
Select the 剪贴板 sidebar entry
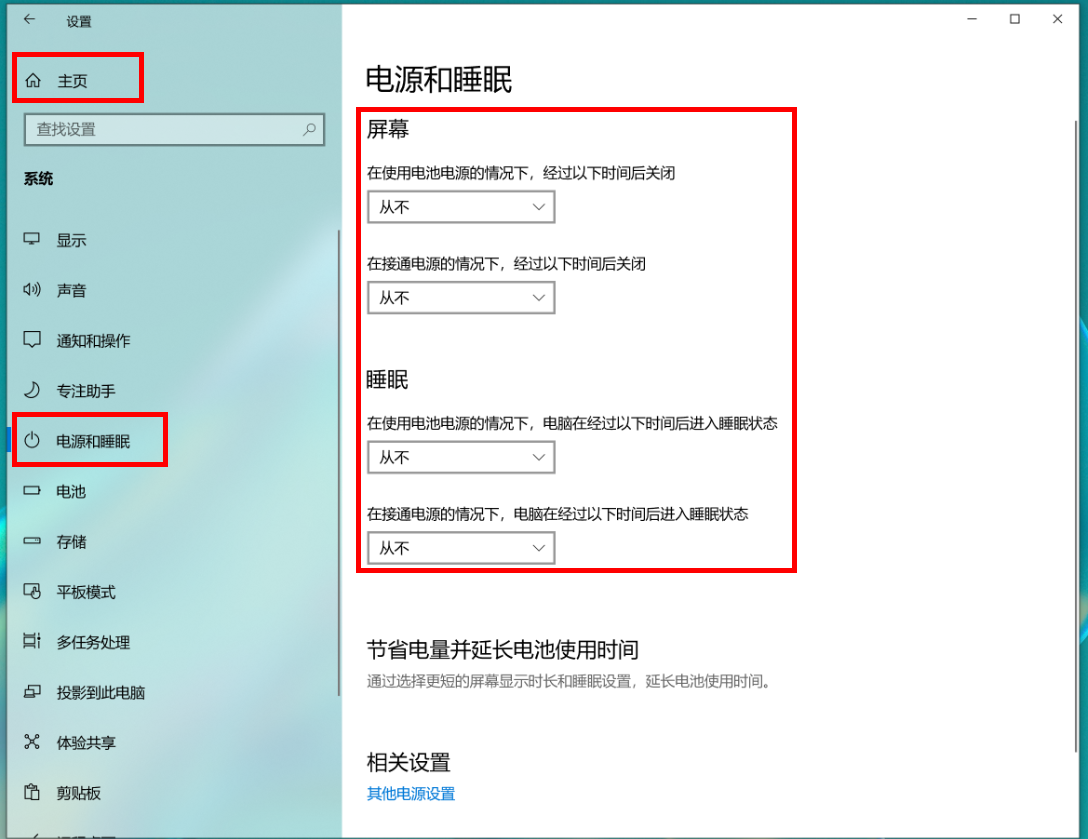pyautogui.click(x=79, y=793)
